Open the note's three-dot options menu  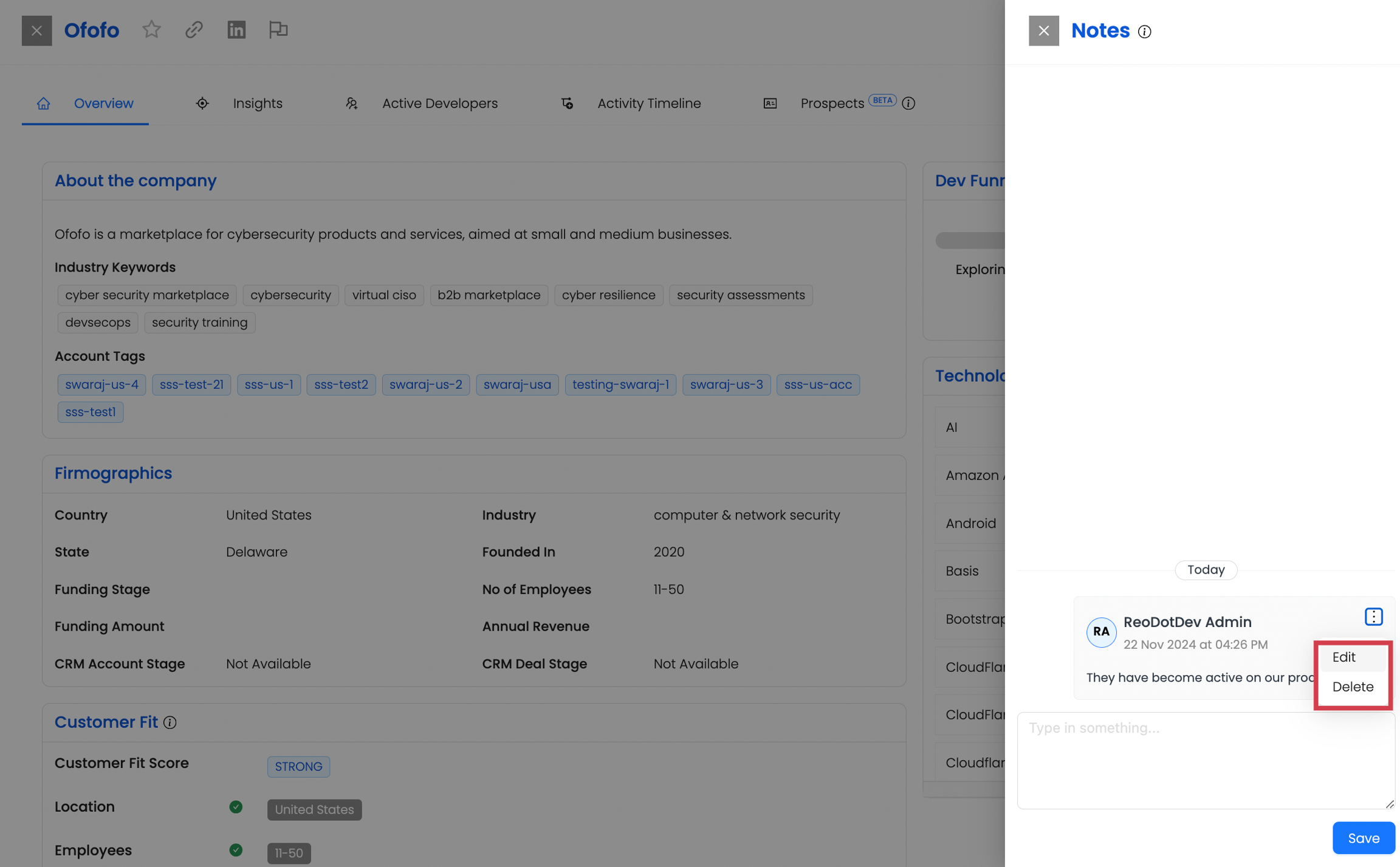[x=1373, y=617]
